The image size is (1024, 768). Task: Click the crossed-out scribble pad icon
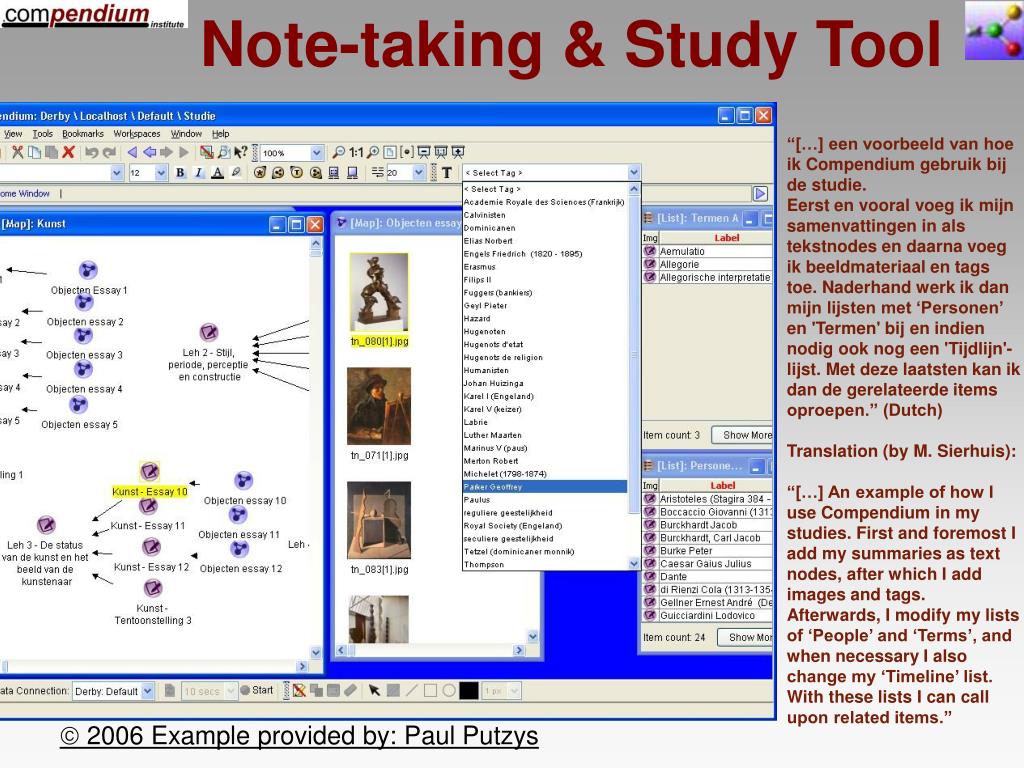(x=299, y=690)
